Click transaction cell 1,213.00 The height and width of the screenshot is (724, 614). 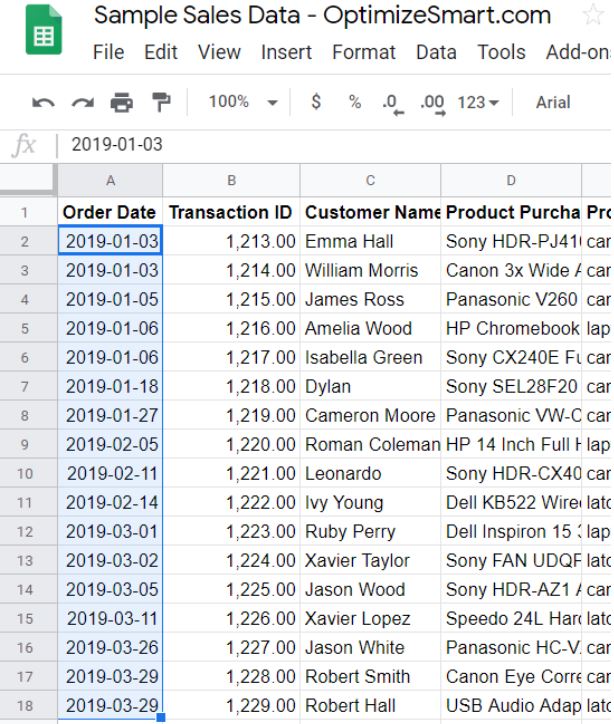pyautogui.click(x=231, y=241)
